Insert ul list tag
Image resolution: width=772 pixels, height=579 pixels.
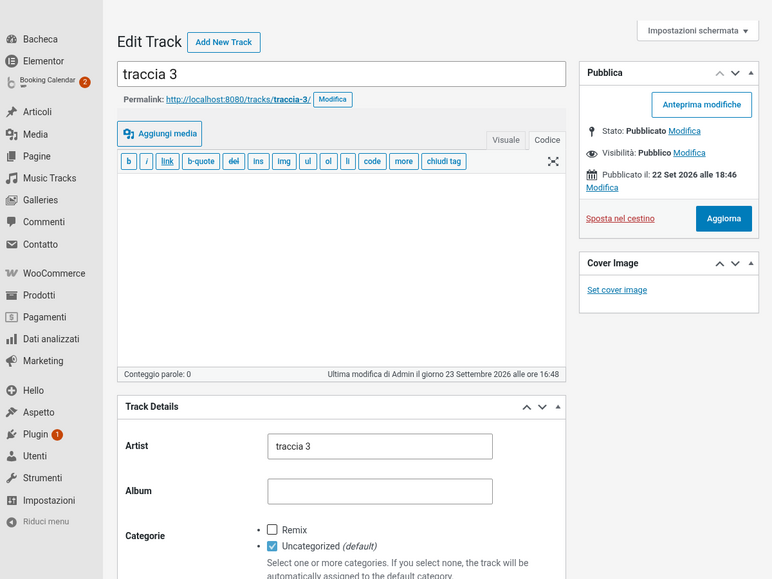point(308,161)
